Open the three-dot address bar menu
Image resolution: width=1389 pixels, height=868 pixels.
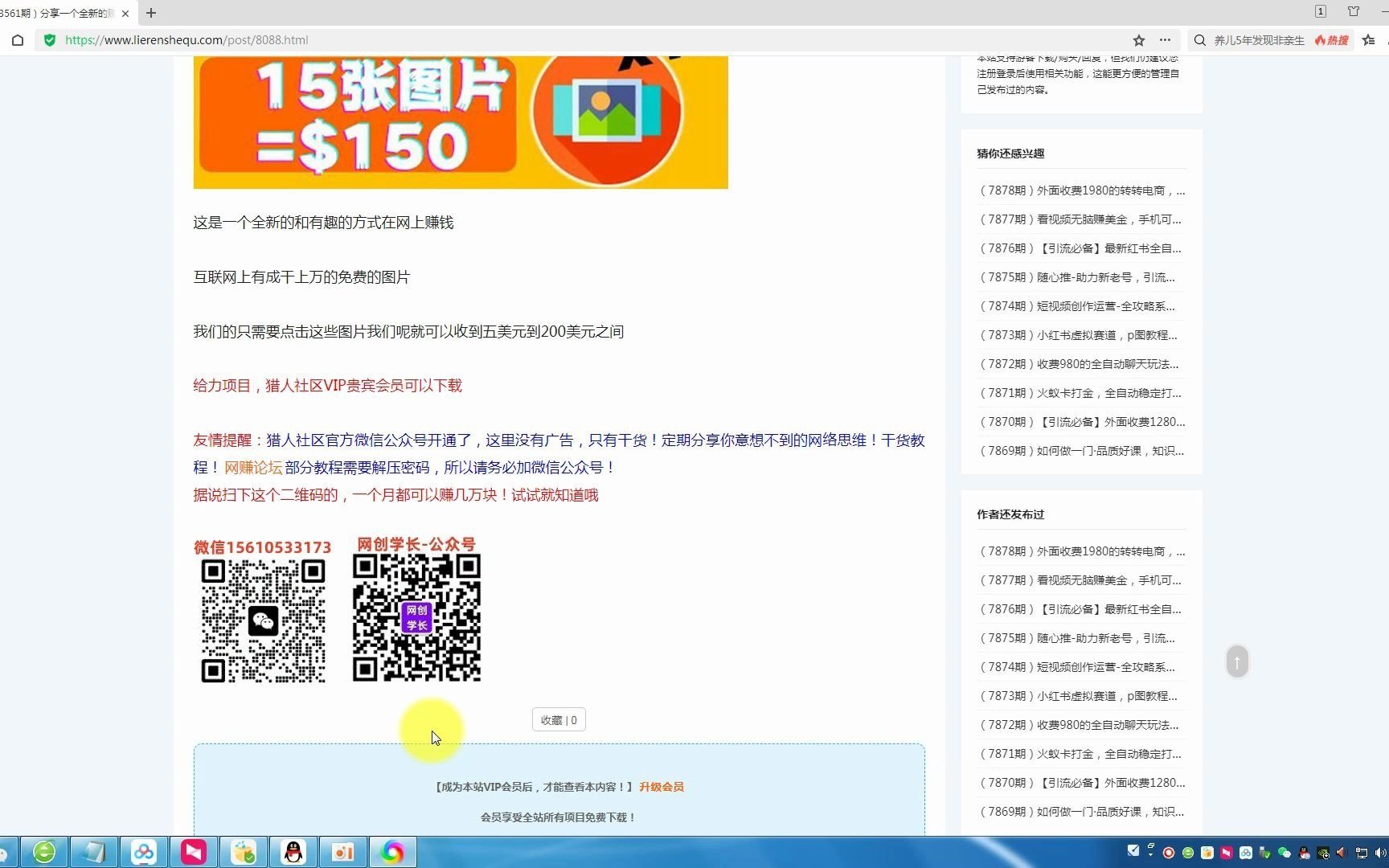point(1165,40)
